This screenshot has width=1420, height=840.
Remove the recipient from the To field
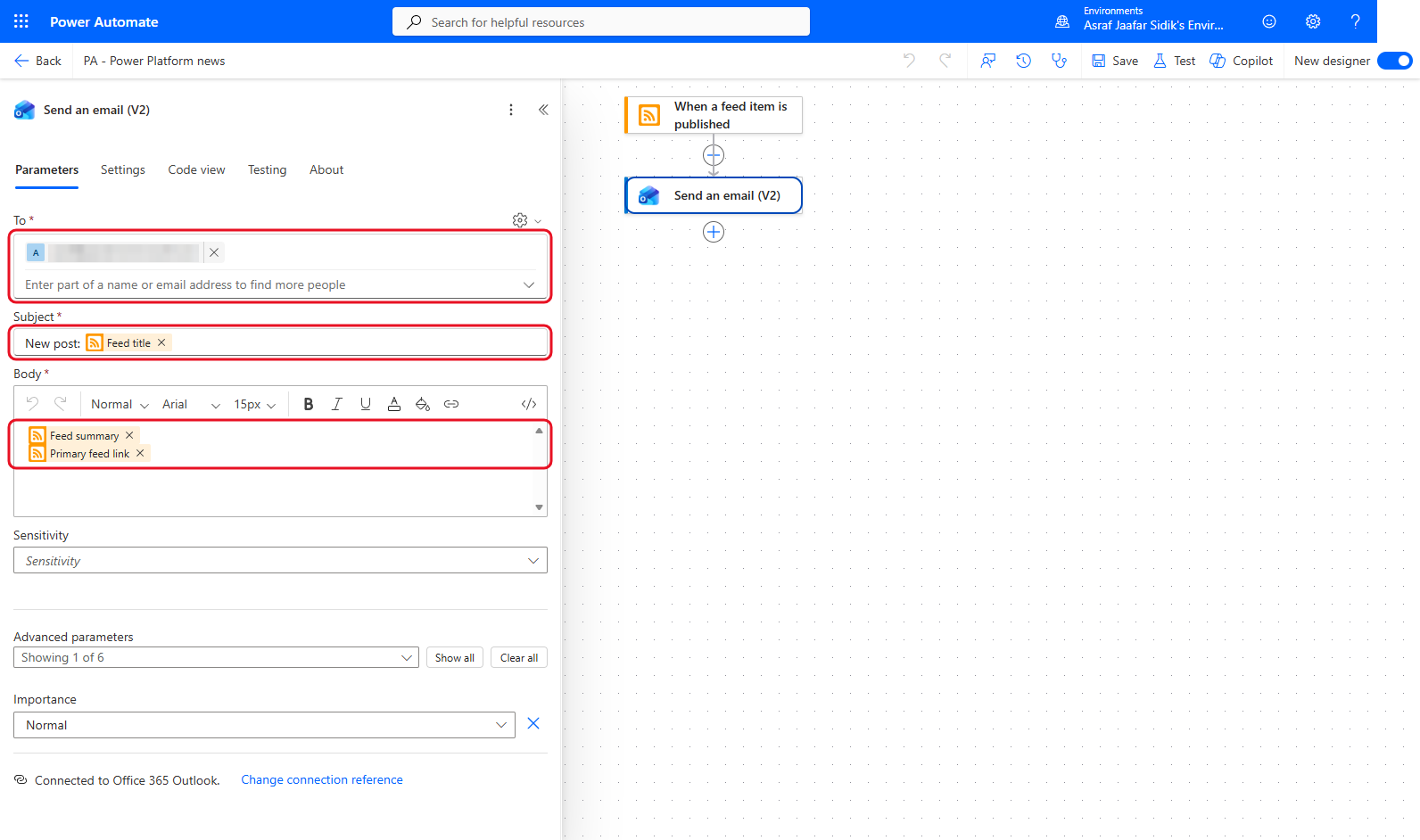pos(214,252)
